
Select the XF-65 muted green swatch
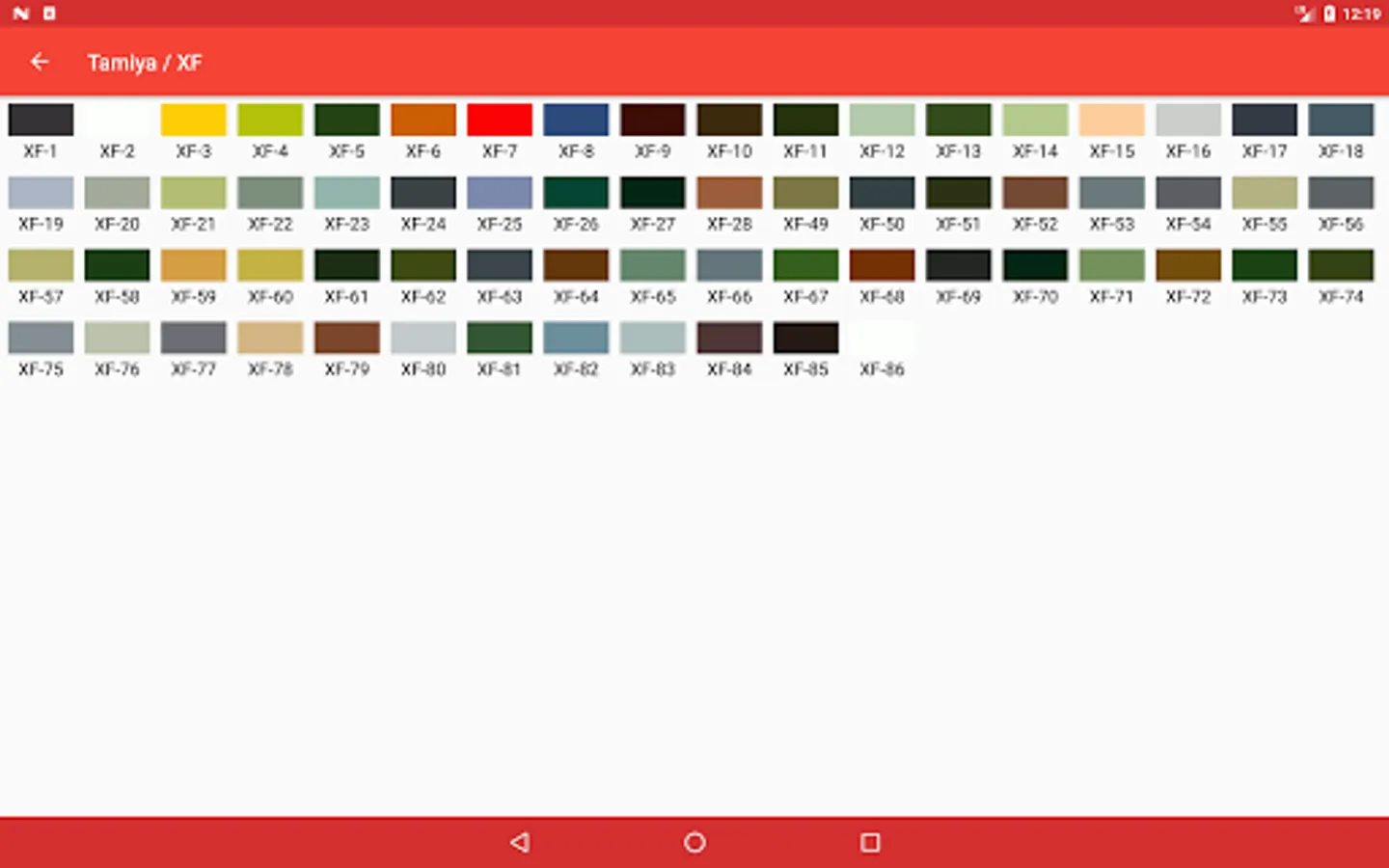tap(653, 265)
